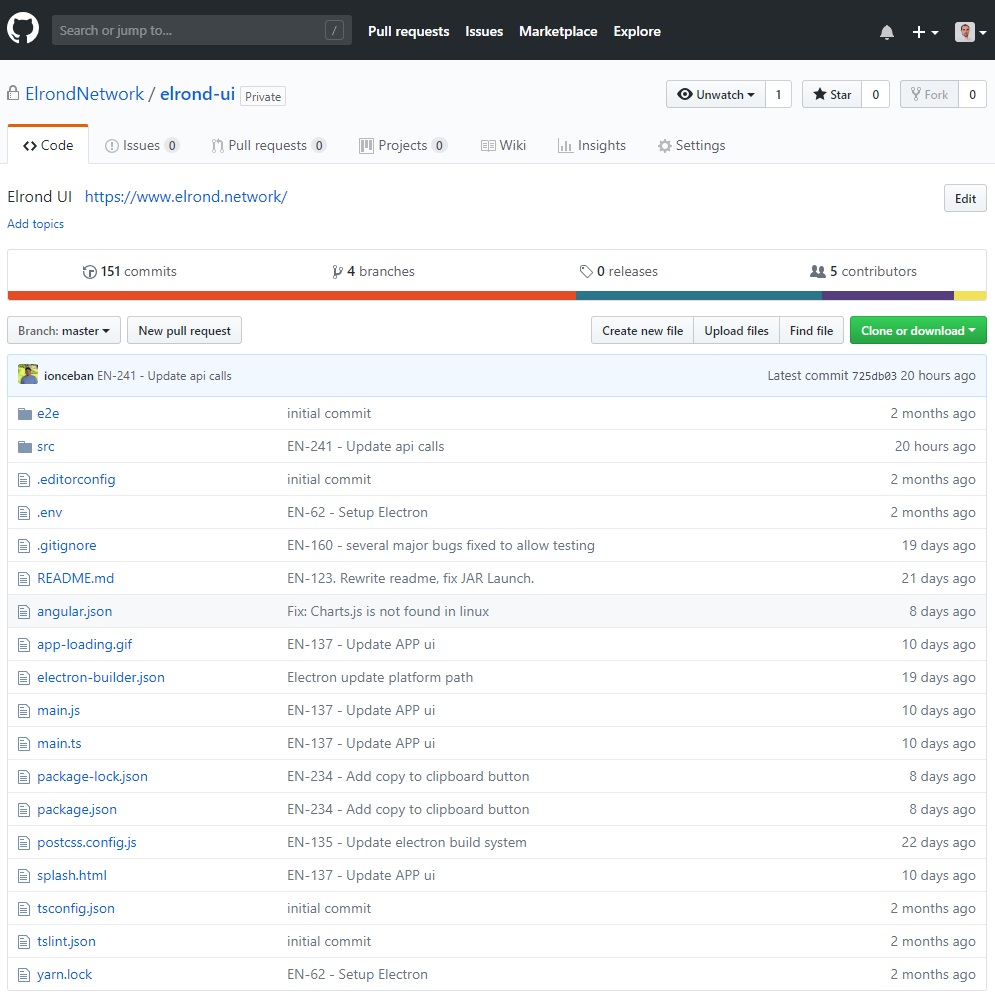Image resolution: width=995 pixels, height=995 pixels.
Task: Open the Settings tab
Action: click(x=691, y=145)
